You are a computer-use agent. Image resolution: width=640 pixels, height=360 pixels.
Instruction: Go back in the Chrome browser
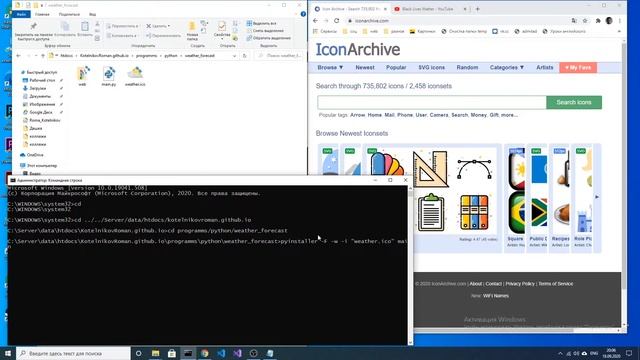point(315,21)
